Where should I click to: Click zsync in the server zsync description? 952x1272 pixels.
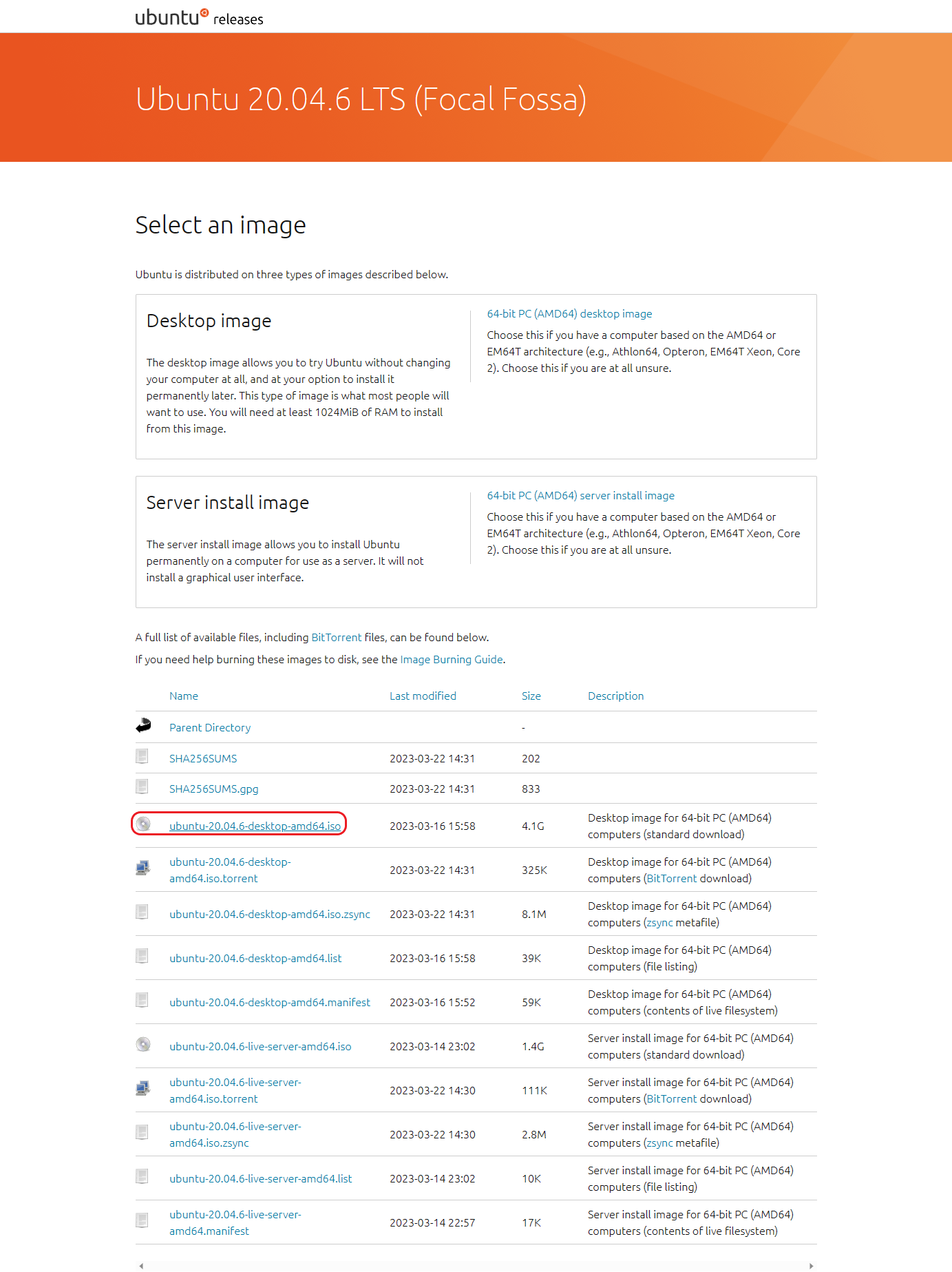tap(660, 1143)
